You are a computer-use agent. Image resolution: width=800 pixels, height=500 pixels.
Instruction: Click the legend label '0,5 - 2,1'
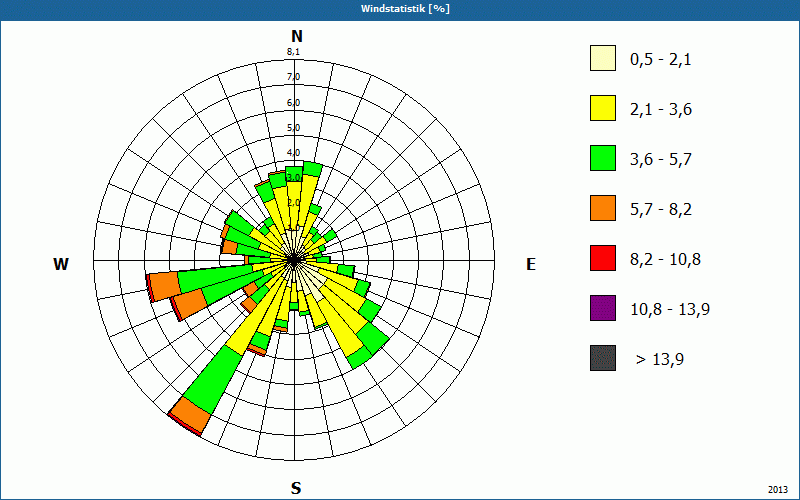pyautogui.click(x=661, y=60)
